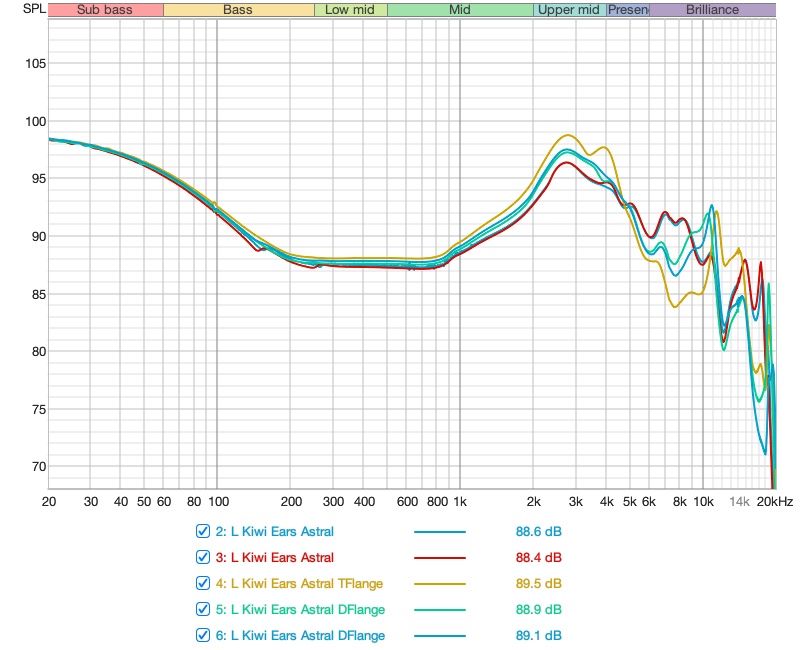Click the 1k frequency axis label
This screenshot has width=800, height=650.
click(x=460, y=502)
